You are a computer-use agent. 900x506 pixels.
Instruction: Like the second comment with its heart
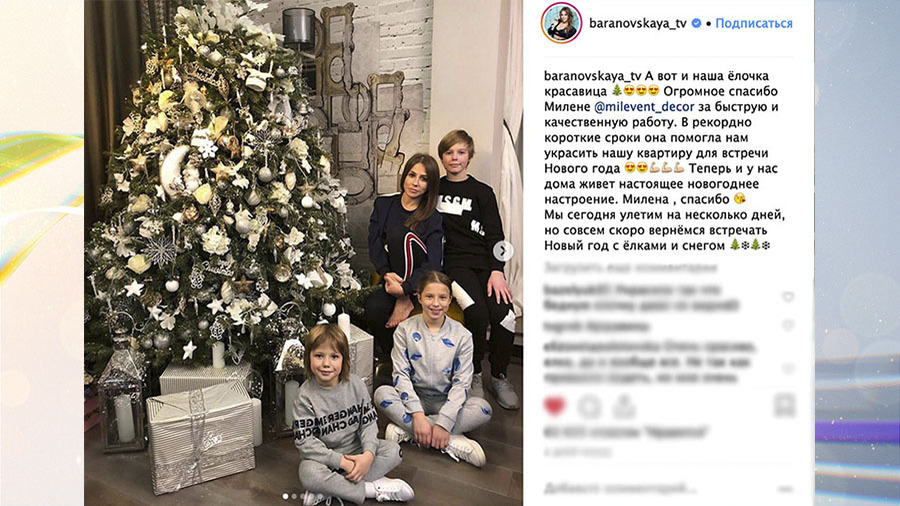tap(788, 325)
